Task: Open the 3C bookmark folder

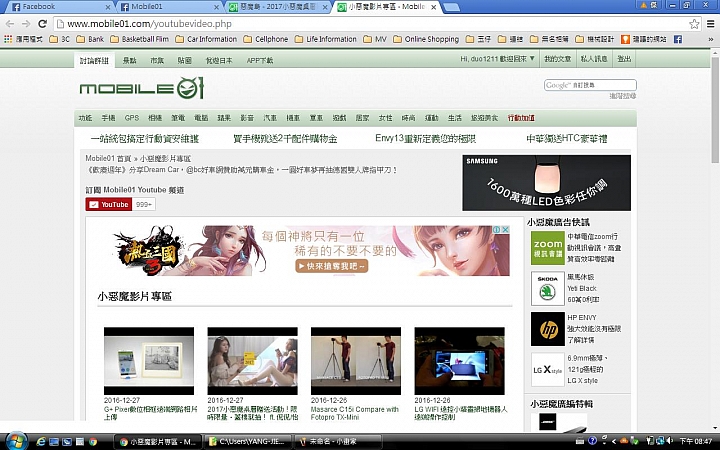Action: point(60,39)
